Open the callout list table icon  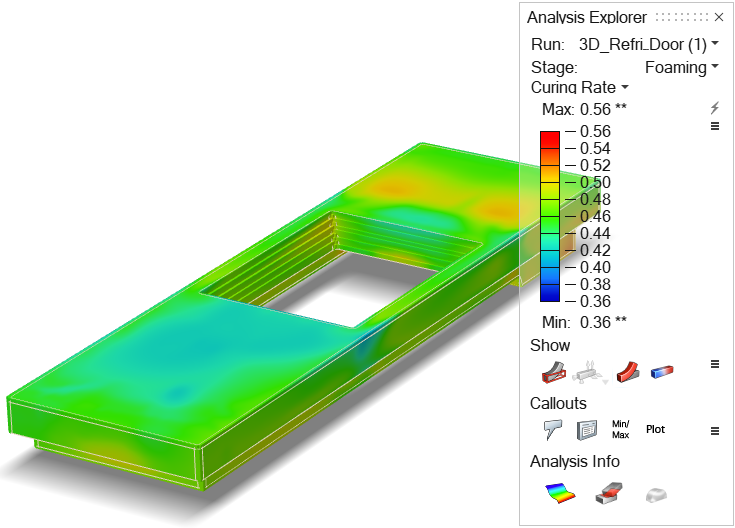[x=586, y=430]
